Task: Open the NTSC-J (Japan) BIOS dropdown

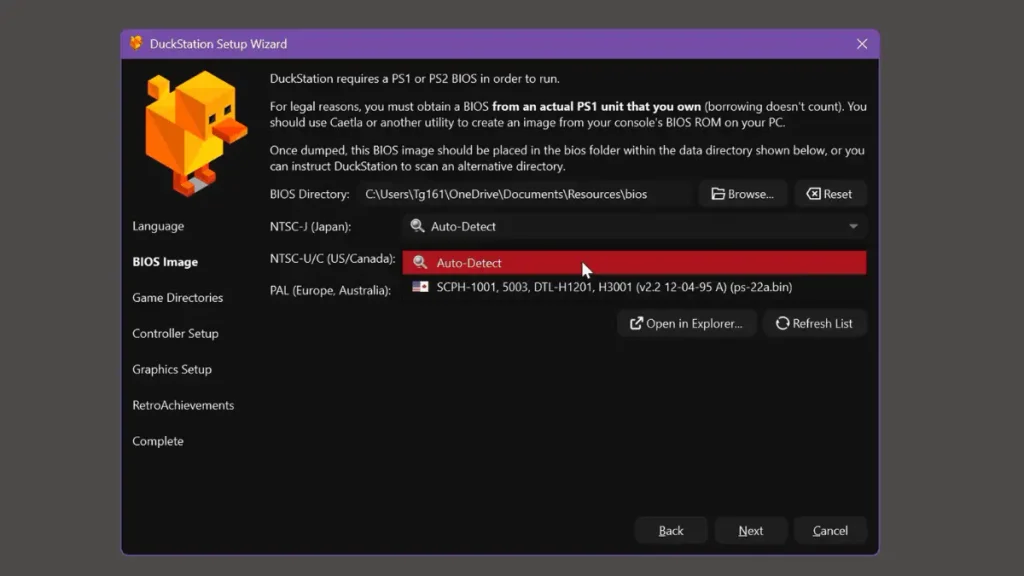Action: (x=634, y=227)
